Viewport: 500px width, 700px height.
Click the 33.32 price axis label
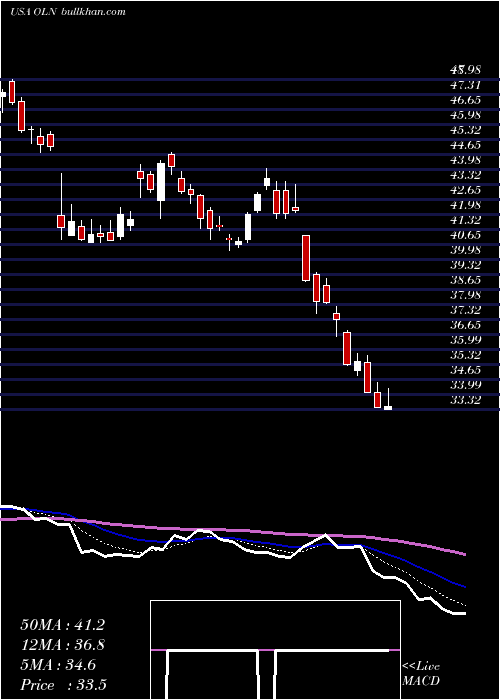[466, 400]
